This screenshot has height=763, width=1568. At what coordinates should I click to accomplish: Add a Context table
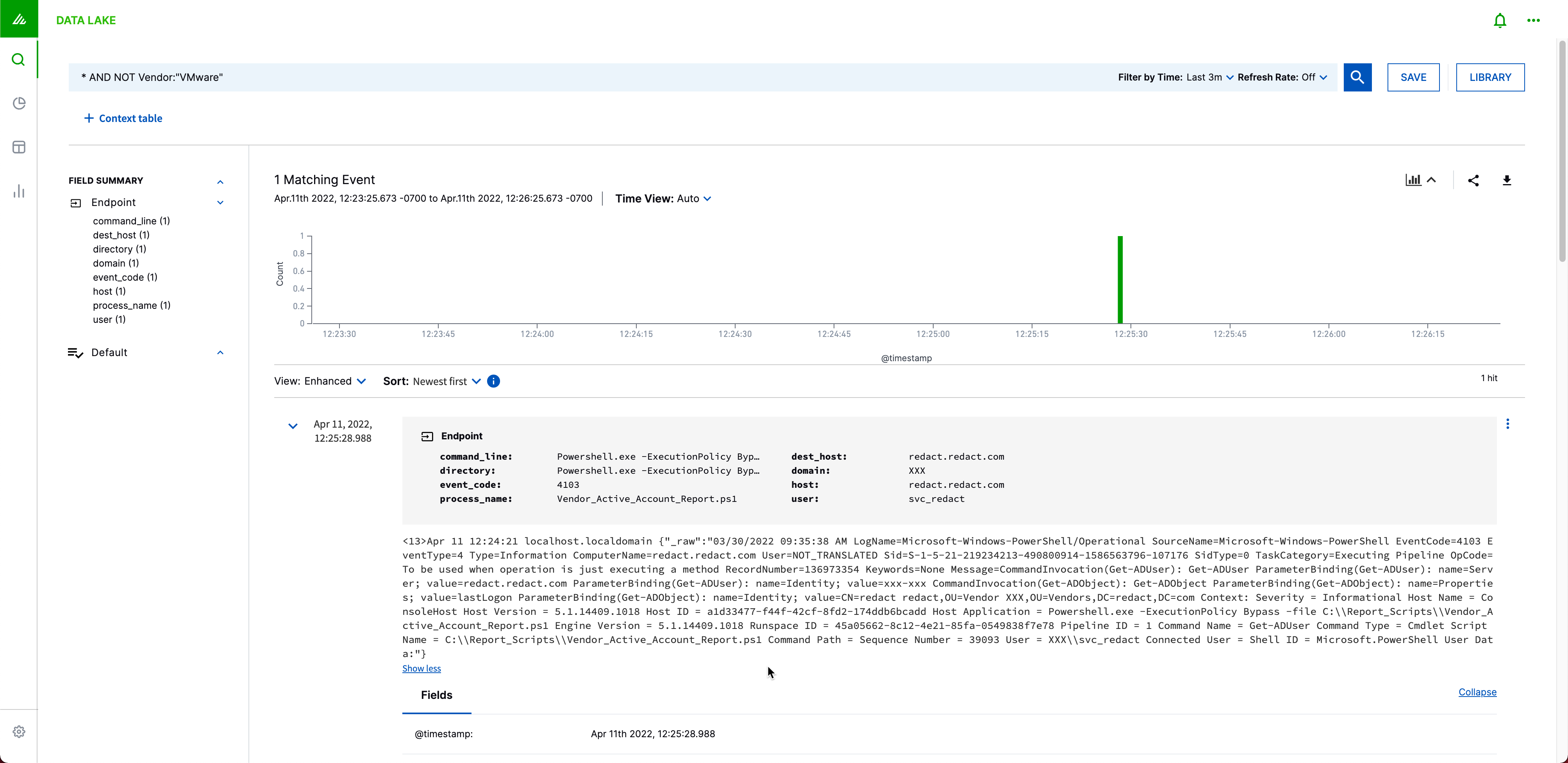tap(123, 118)
